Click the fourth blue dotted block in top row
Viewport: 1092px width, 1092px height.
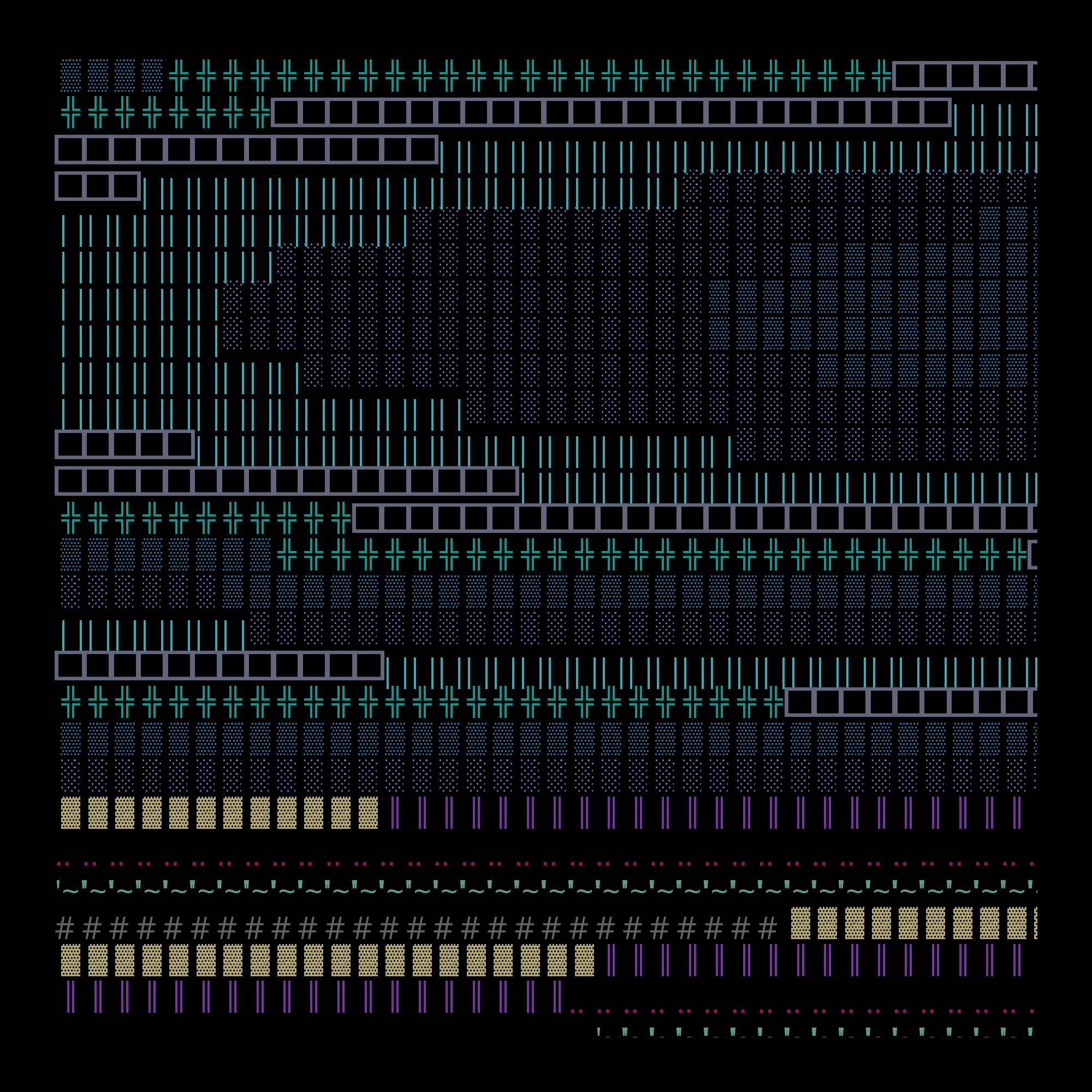pos(151,75)
